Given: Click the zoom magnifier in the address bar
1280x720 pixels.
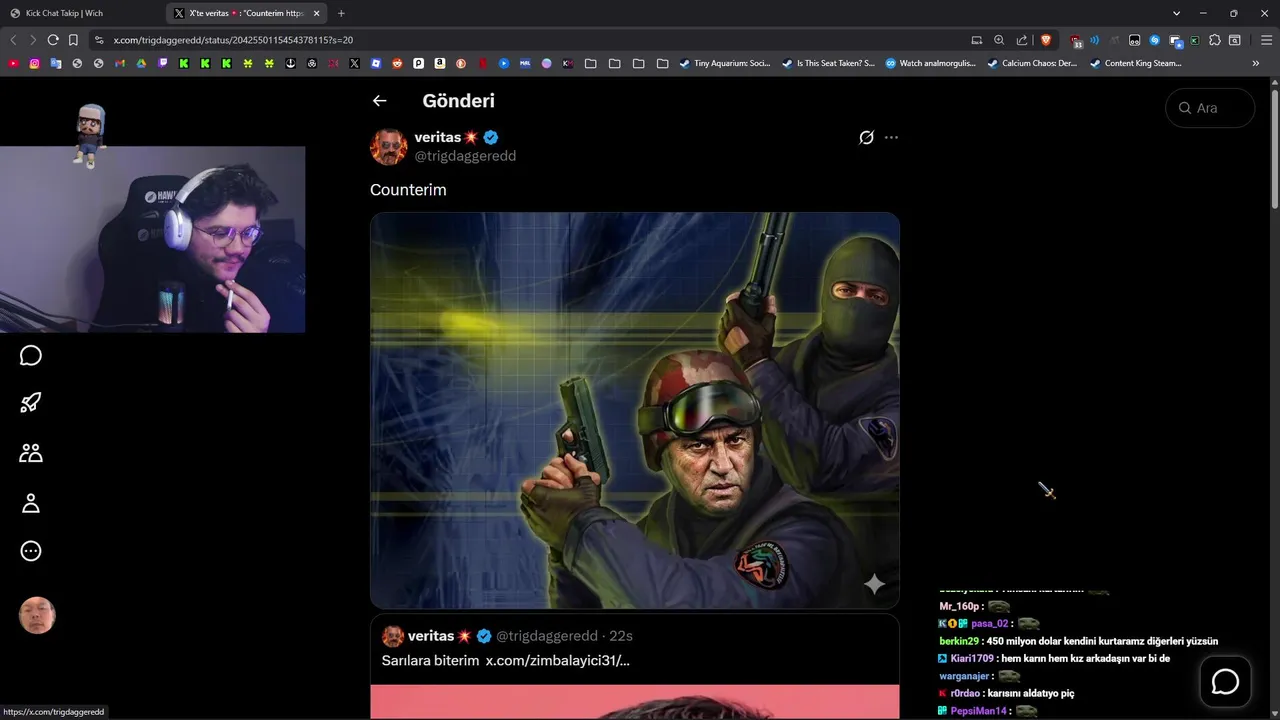Looking at the screenshot, I should [999, 40].
